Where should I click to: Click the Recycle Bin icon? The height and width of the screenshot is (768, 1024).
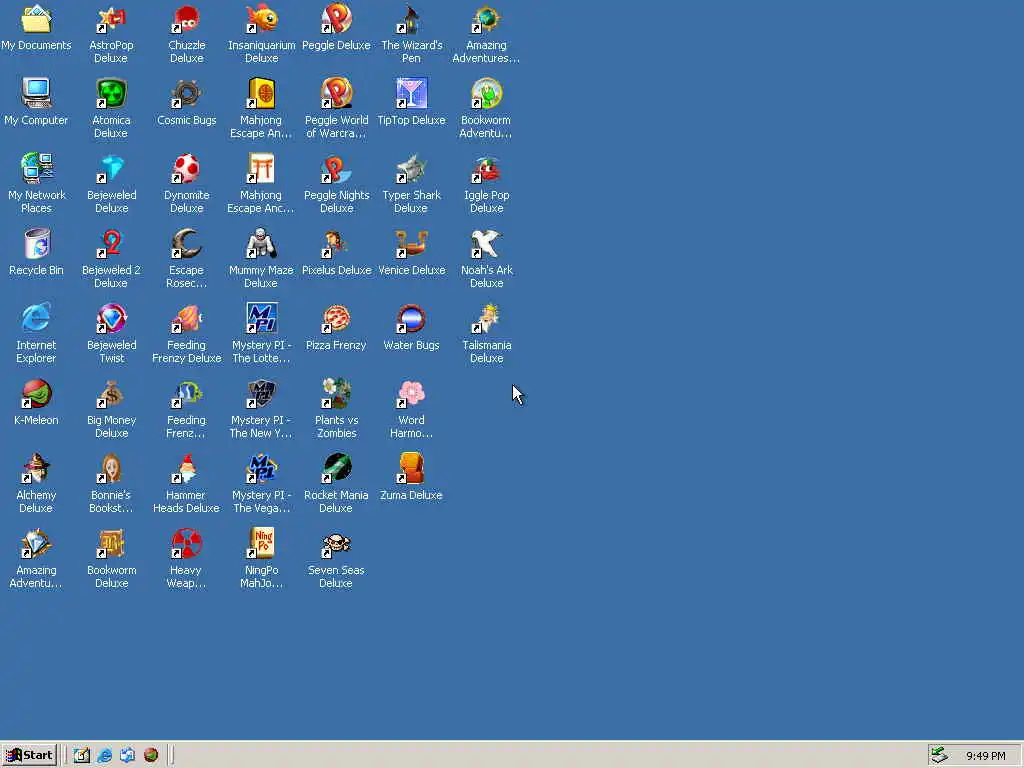point(36,244)
